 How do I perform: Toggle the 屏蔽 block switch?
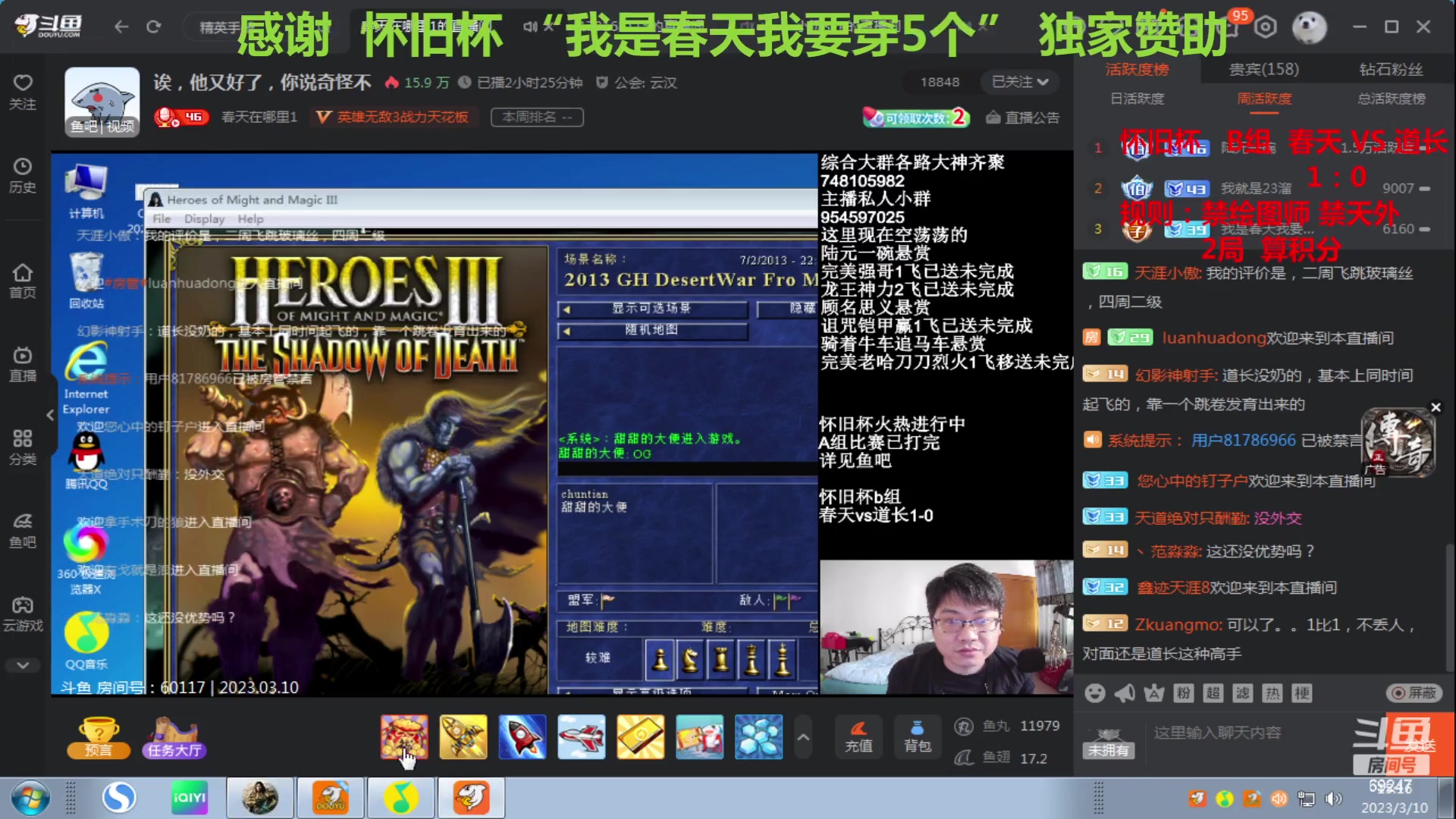1414,693
